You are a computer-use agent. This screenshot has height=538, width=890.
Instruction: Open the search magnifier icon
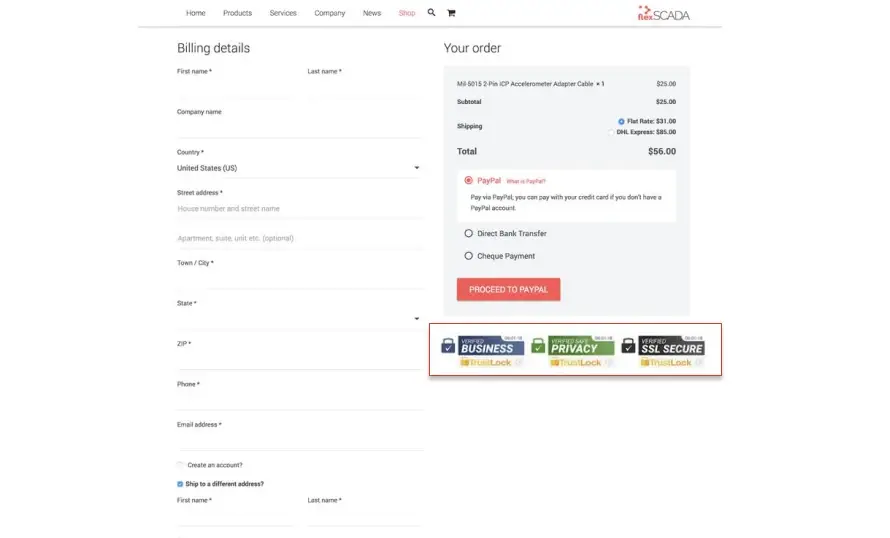(x=431, y=12)
